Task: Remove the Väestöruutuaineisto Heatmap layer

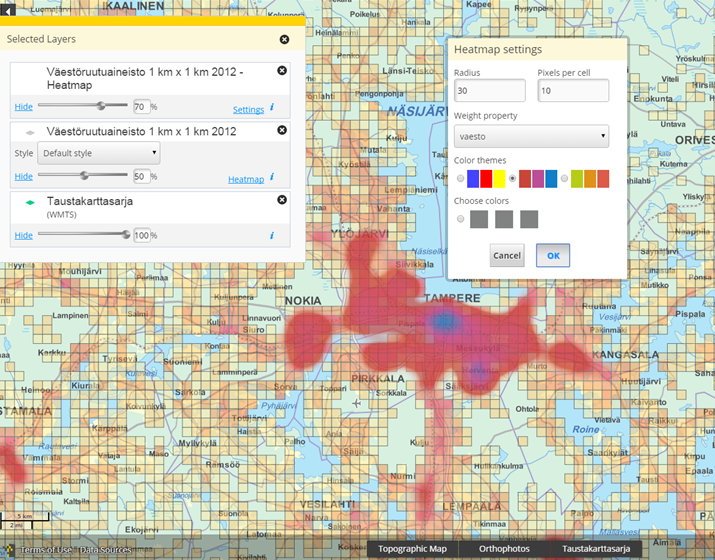Action: [282, 71]
